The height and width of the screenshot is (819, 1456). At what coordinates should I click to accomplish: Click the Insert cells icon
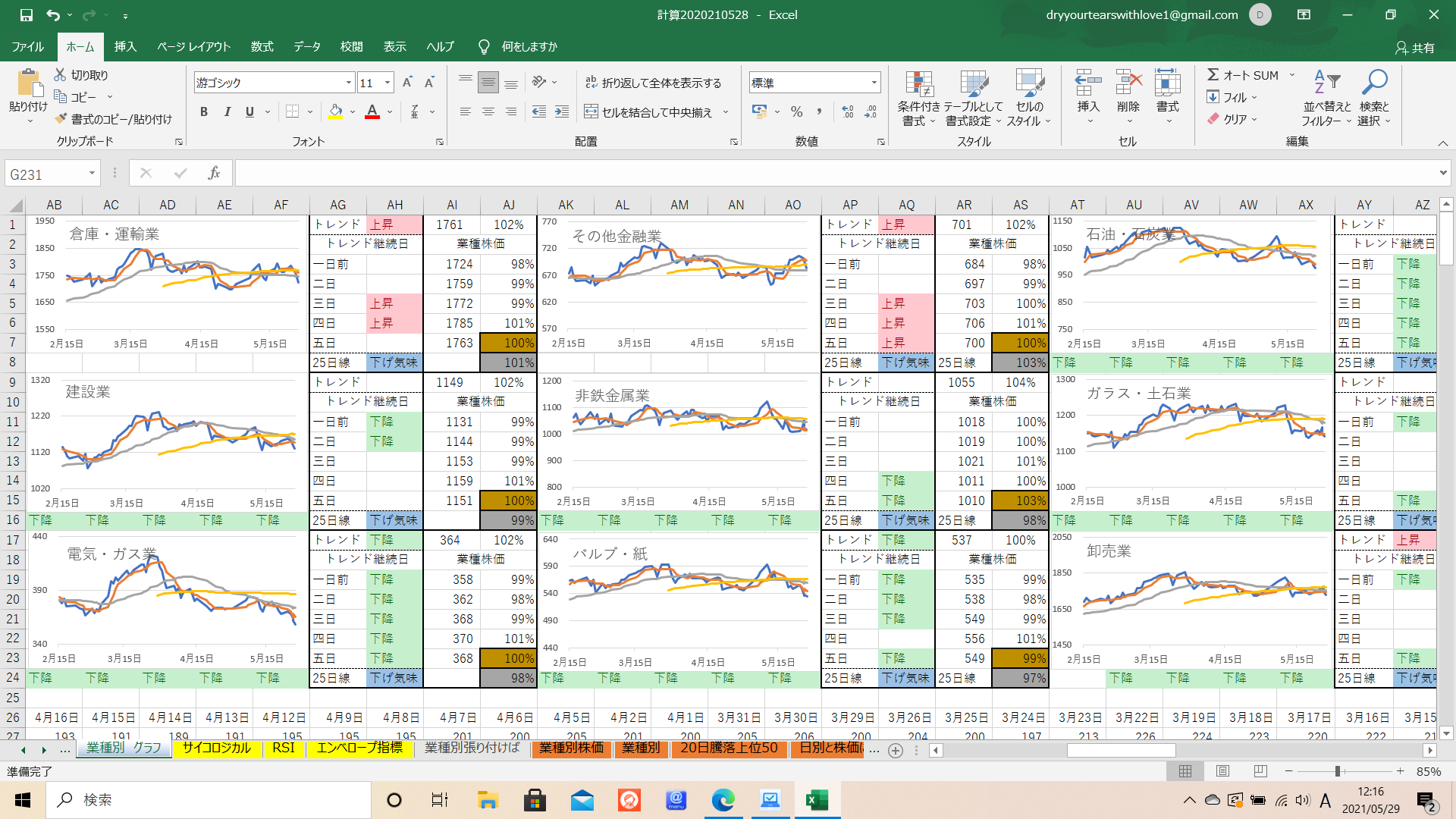pos(1087,83)
